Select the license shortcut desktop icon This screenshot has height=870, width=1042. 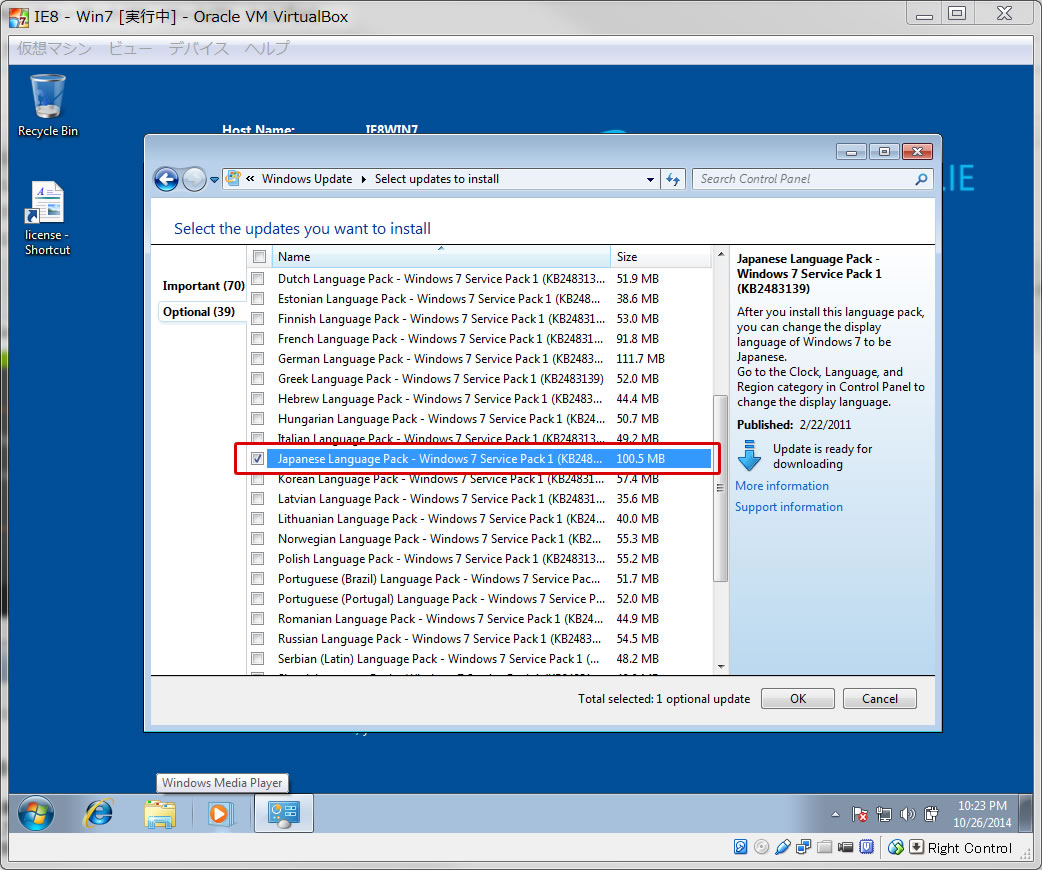47,219
